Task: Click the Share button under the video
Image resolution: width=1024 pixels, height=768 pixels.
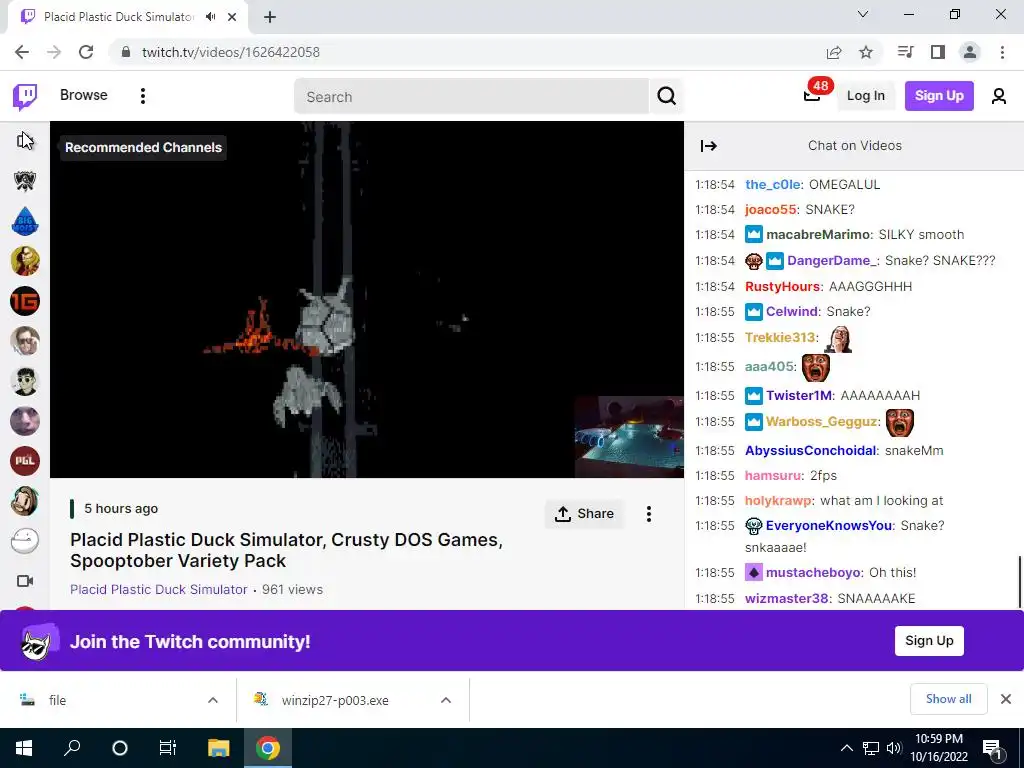Action: tap(584, 514)
